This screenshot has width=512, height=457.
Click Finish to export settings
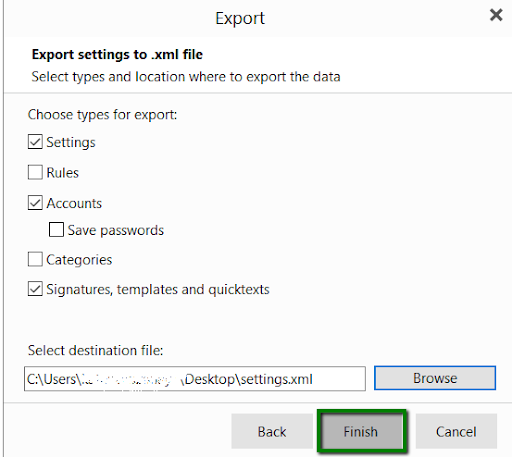(x=361, y=432)
